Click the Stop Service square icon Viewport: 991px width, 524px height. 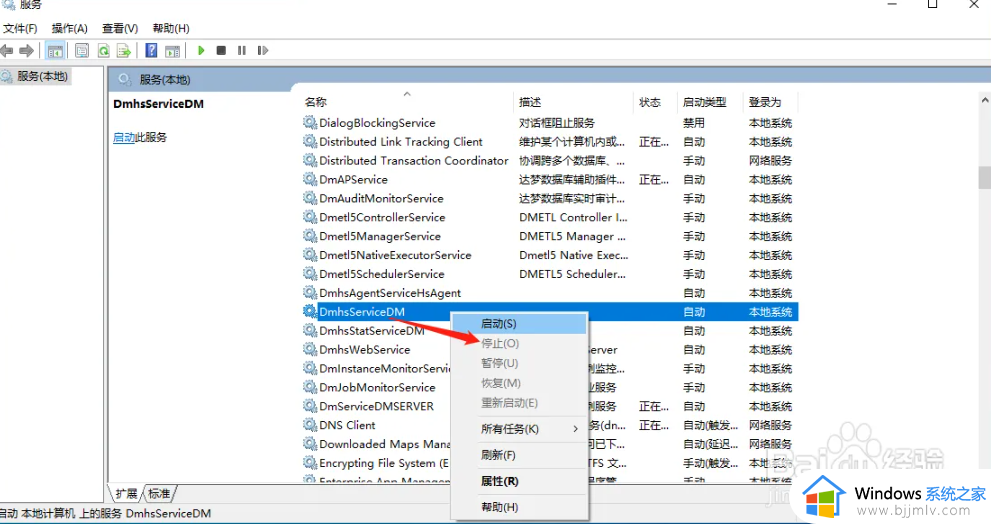point(221,51)
